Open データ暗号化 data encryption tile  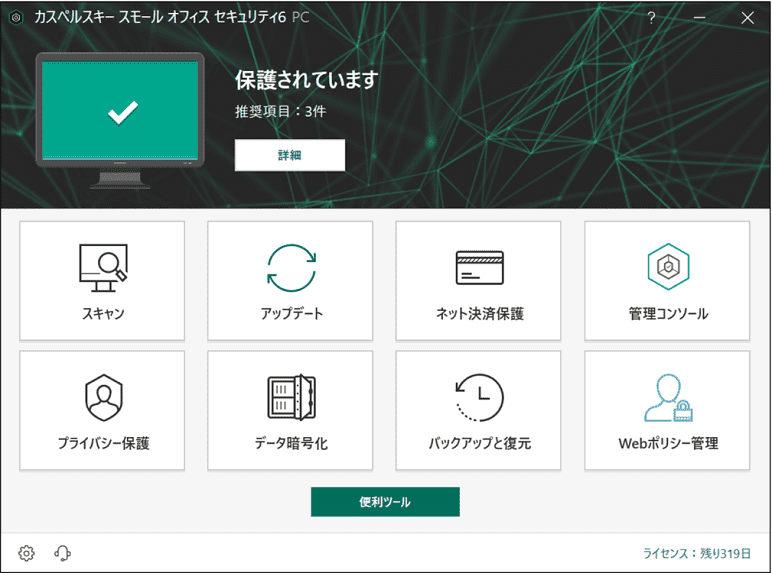click(x=290, y=411)
